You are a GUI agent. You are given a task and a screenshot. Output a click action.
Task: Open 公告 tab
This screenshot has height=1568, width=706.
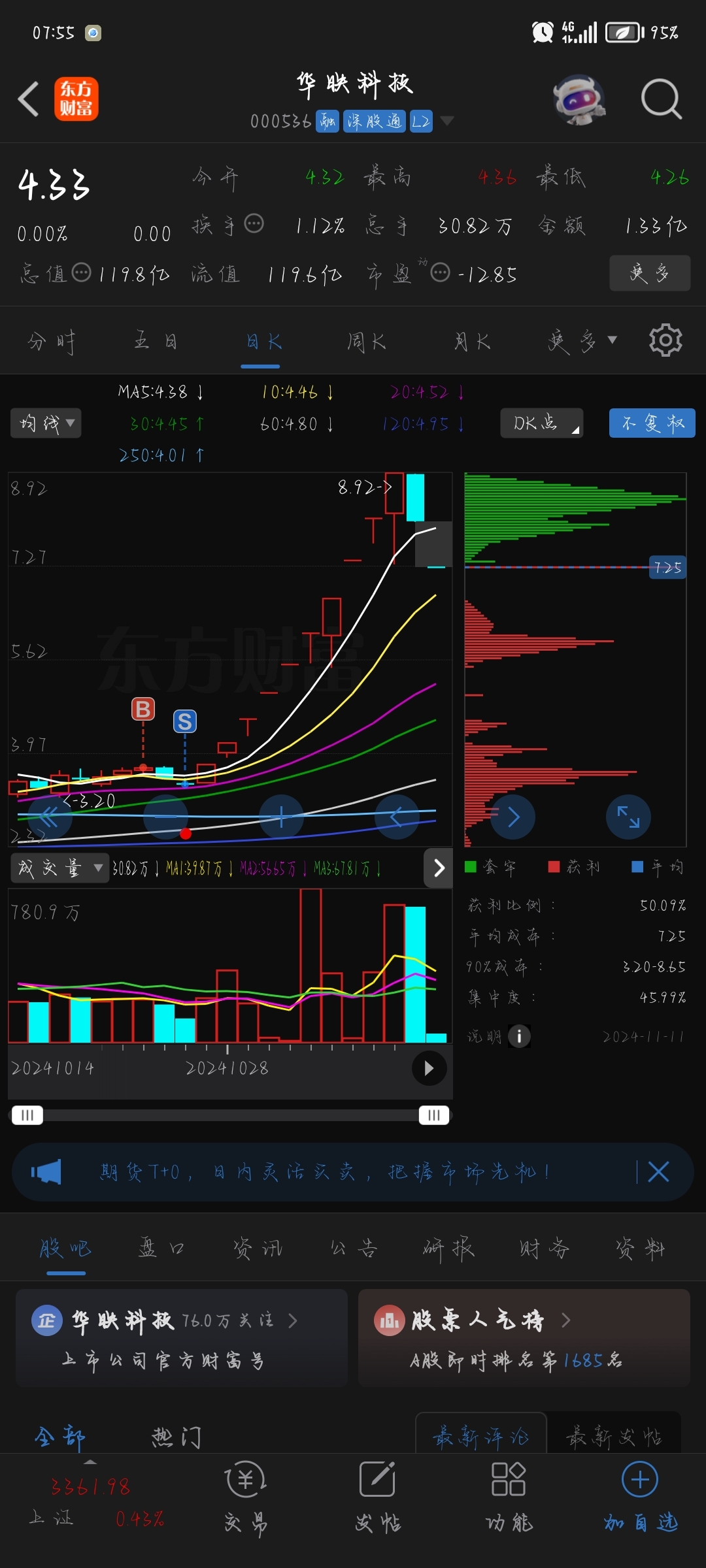tap(354, 1249)
